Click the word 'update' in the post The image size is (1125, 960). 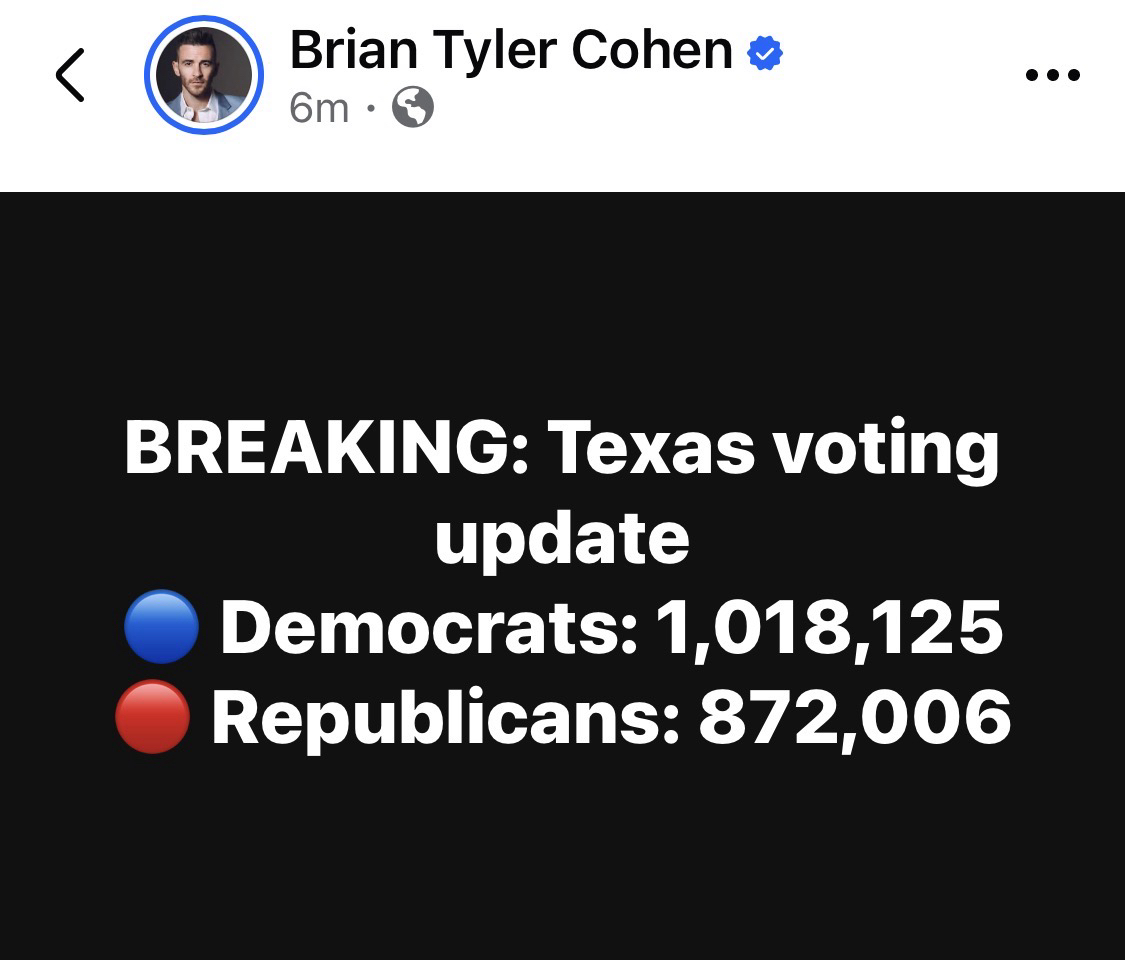pyautogui.click(x=562, y=538)
